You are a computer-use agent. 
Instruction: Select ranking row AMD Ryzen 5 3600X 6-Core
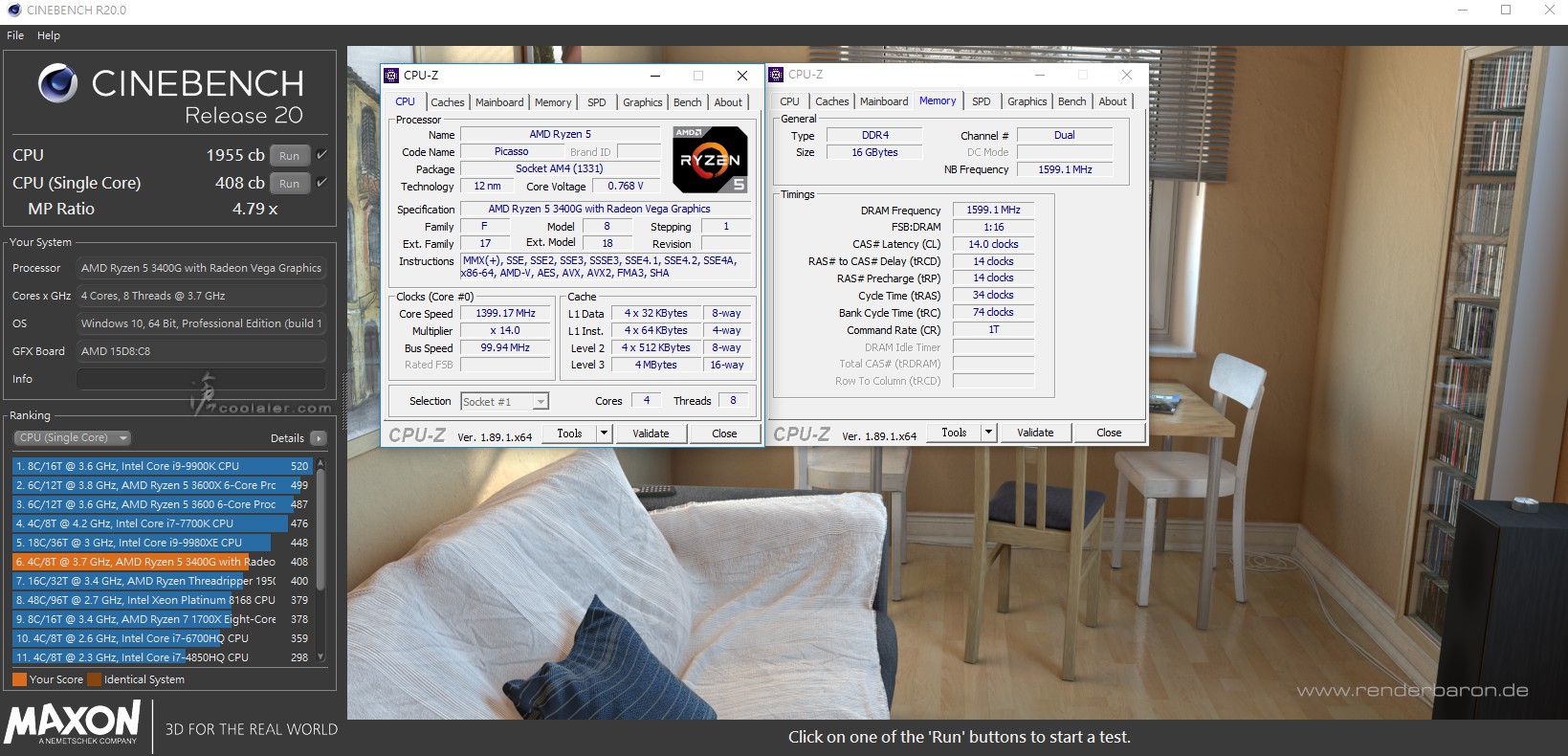point(163,485)
